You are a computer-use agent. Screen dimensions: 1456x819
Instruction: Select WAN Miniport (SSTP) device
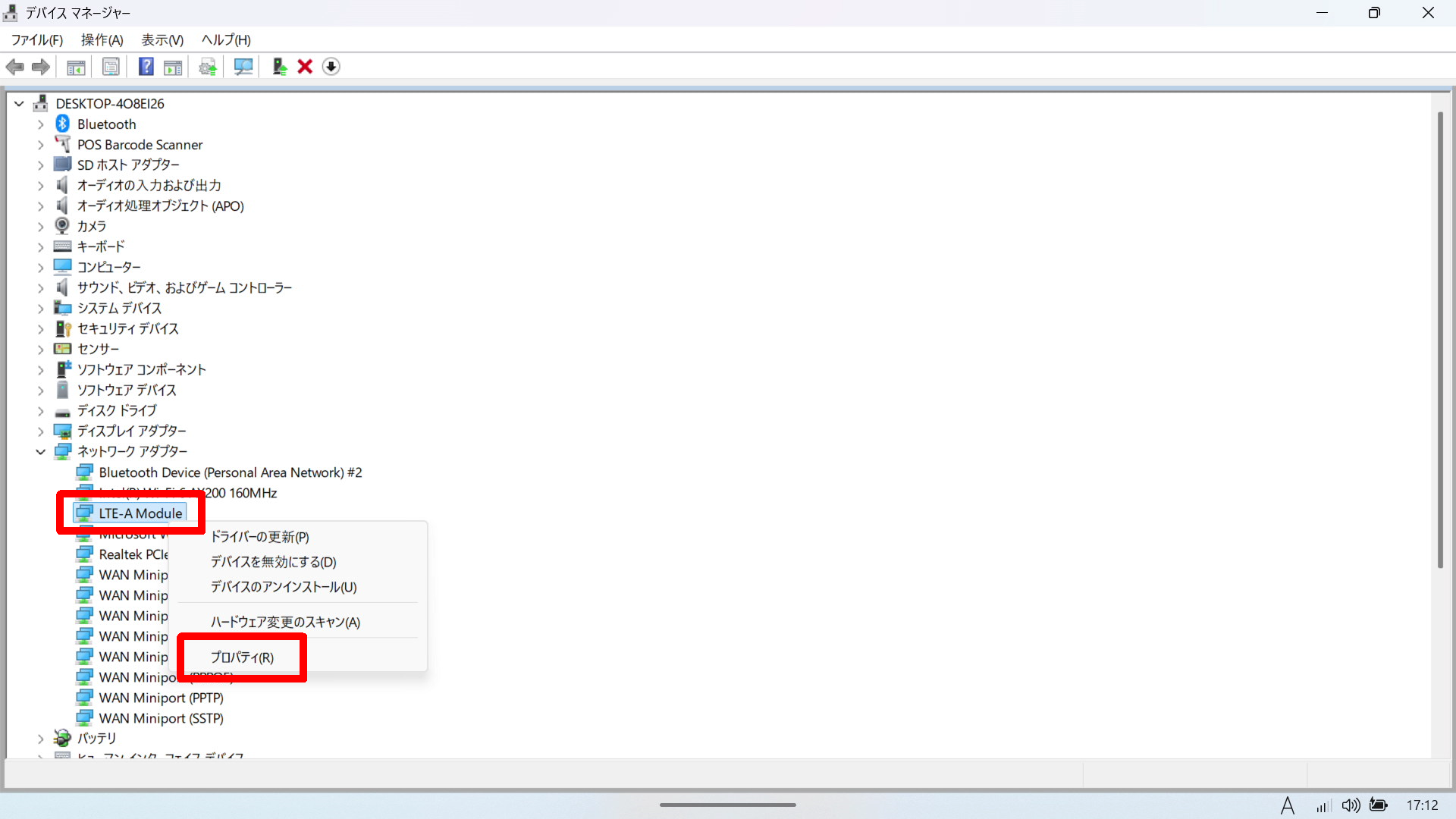(x=161, y=718)
